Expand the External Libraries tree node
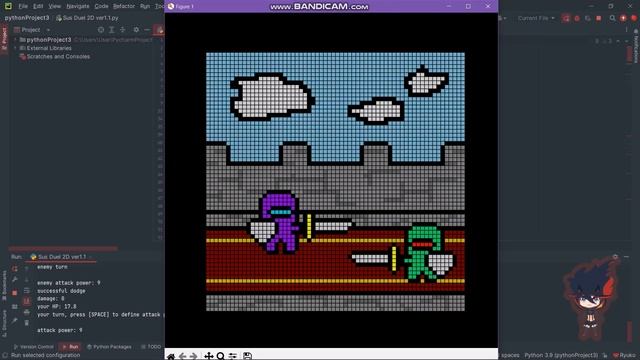The height and width of the screenshot is (360, 640). coord(16,48)
